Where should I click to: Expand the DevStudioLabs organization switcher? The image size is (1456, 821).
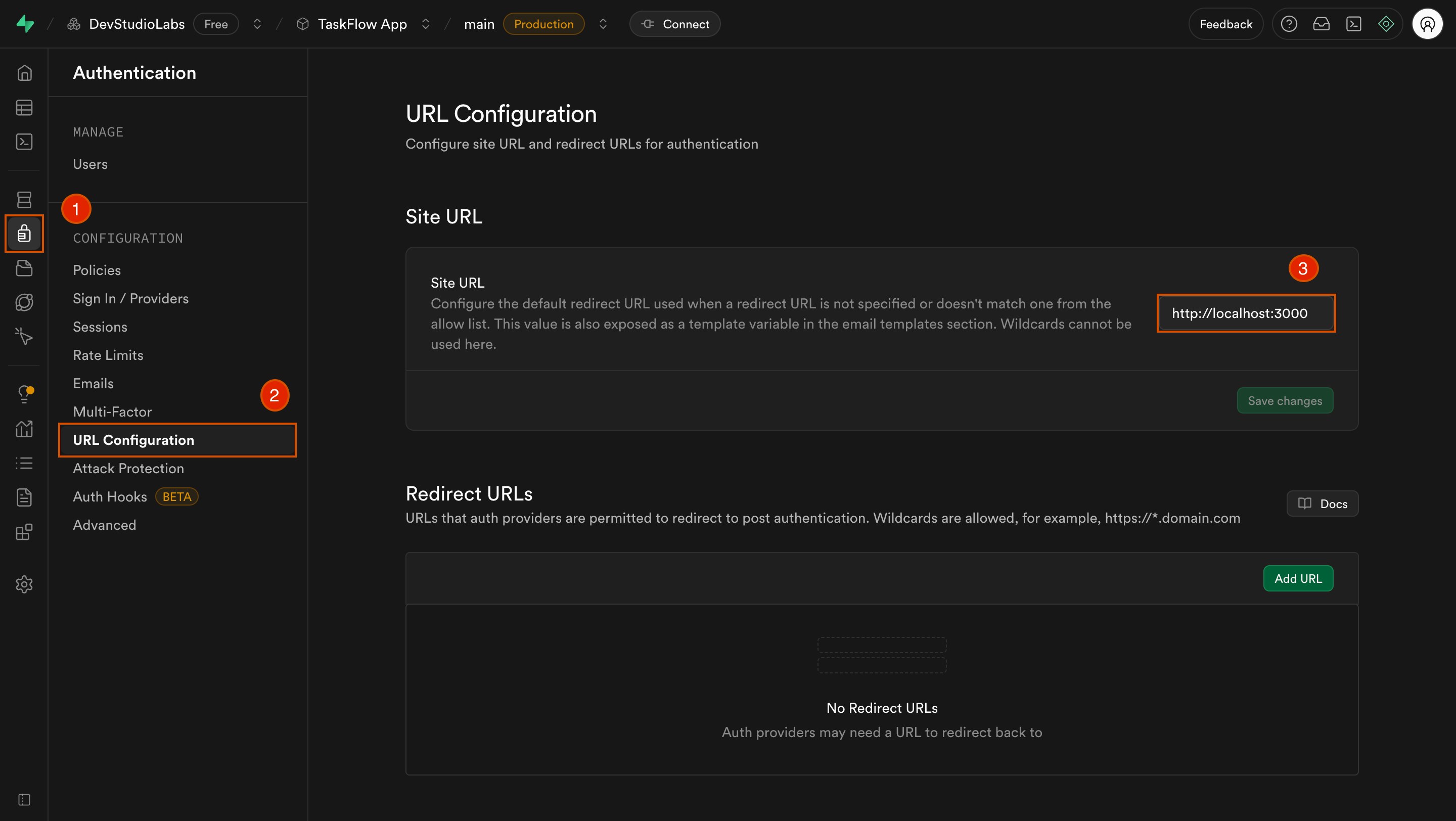pos(257,24)
